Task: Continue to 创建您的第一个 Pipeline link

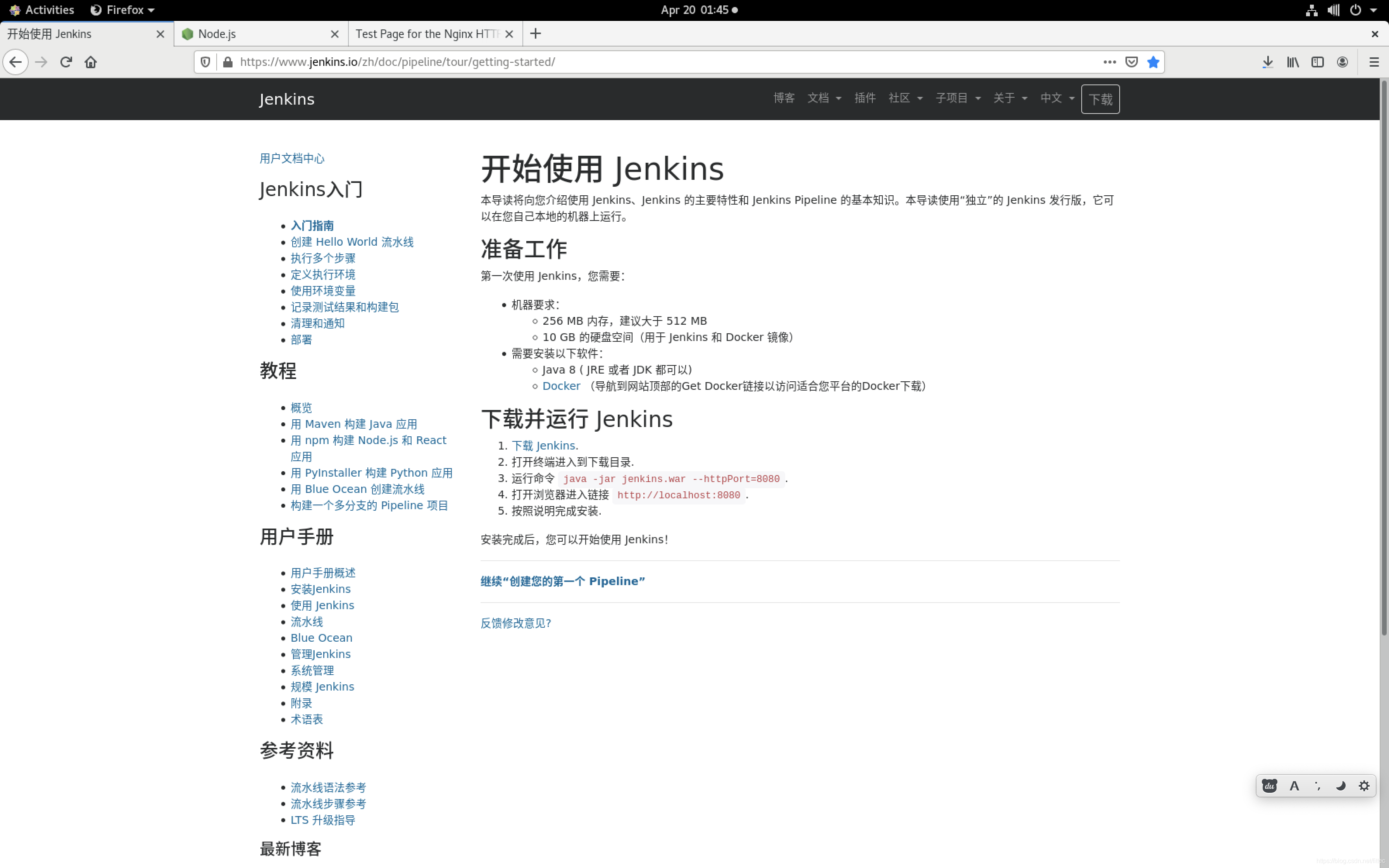Action: 562,582
